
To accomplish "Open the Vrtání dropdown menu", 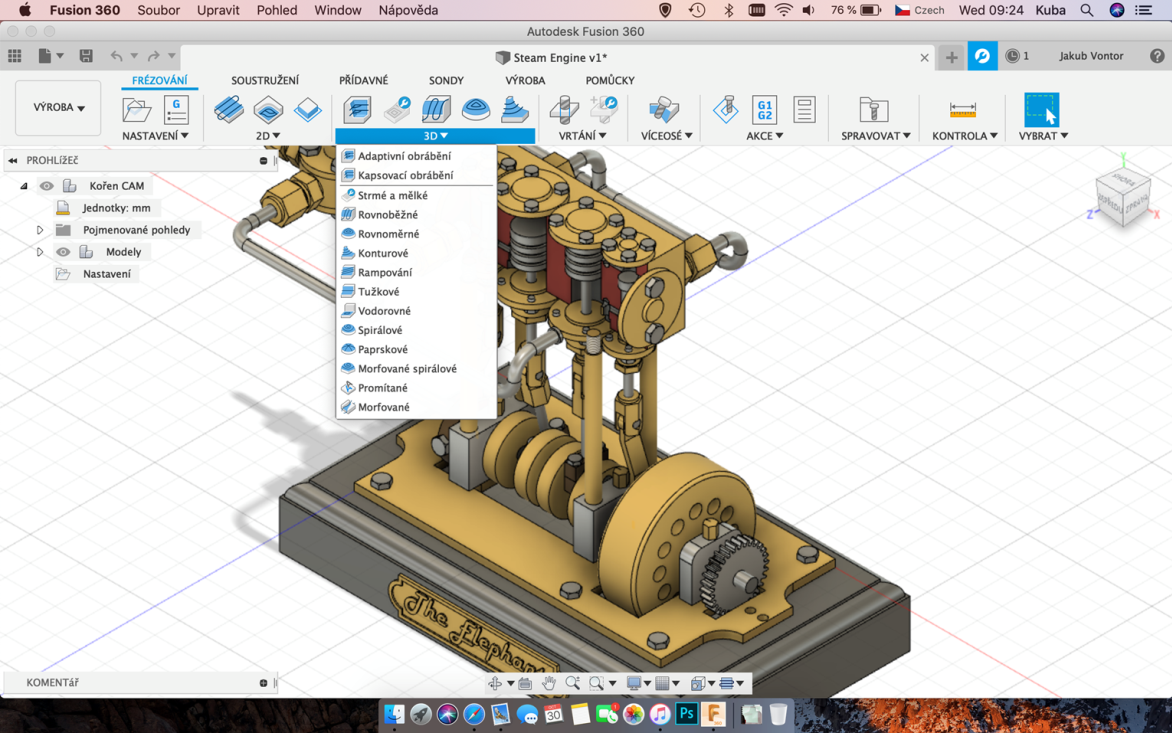I will (582, 136).
